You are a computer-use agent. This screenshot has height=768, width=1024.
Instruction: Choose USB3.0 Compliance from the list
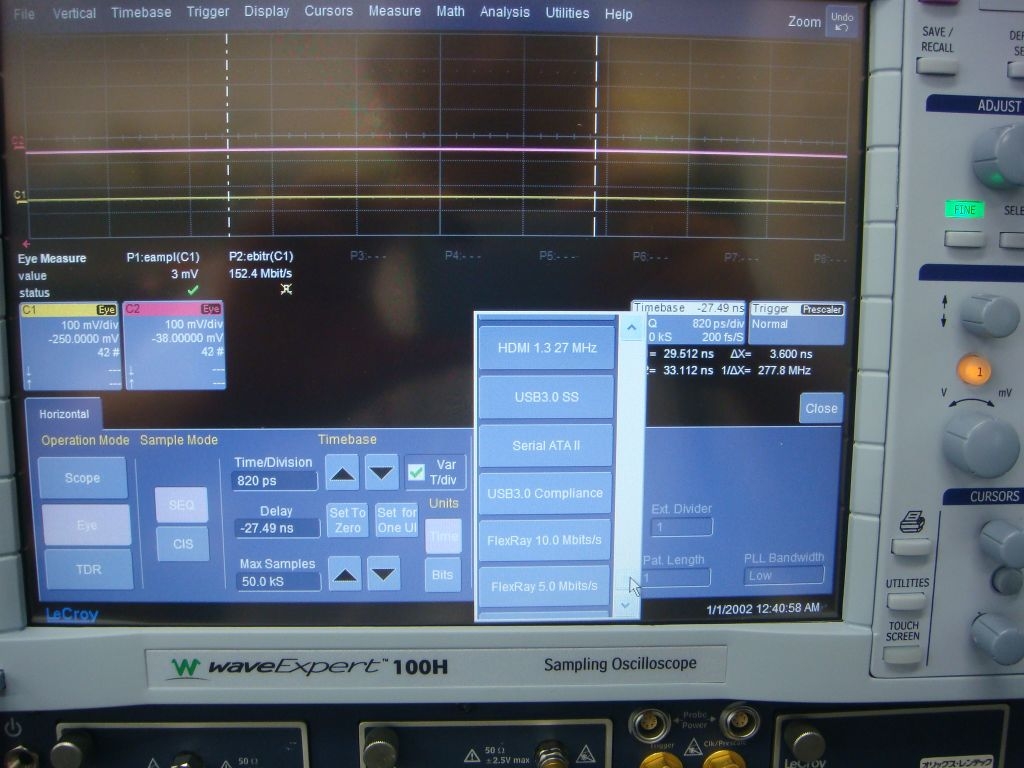545,493
